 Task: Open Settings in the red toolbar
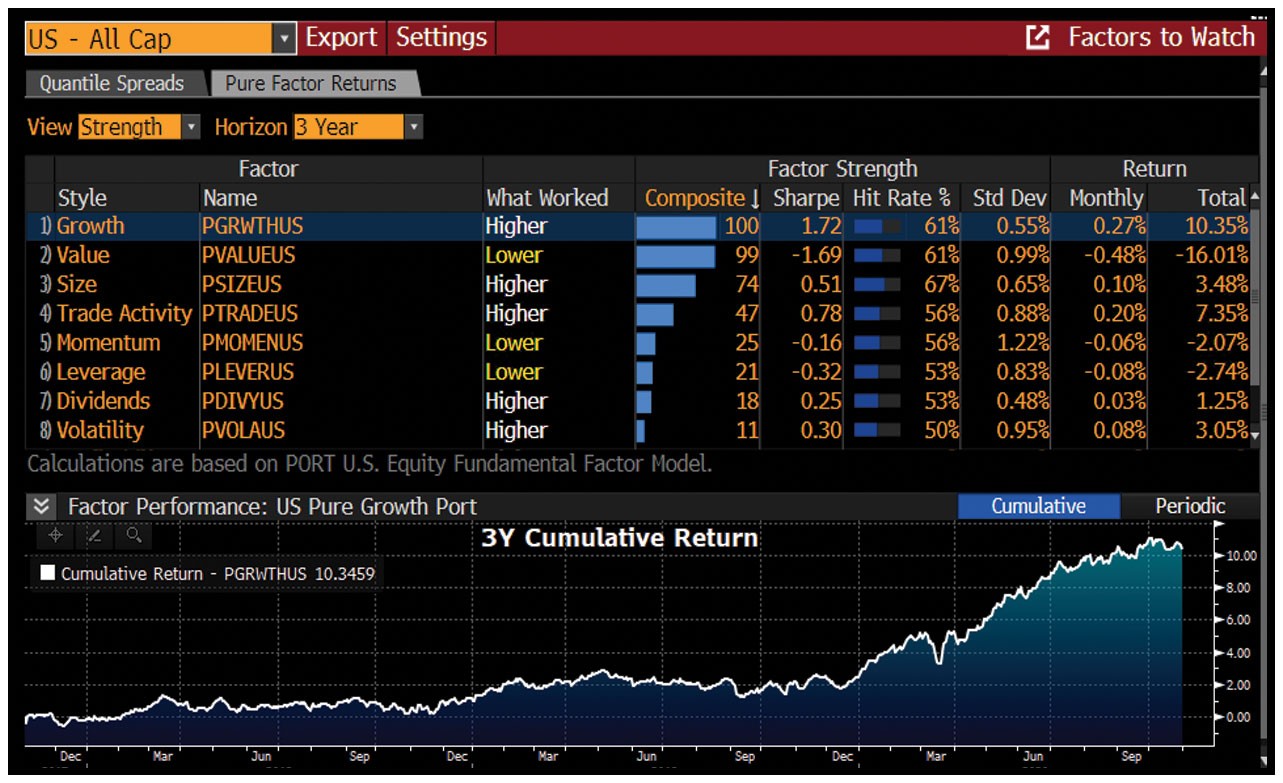click(x=441, y=38)
